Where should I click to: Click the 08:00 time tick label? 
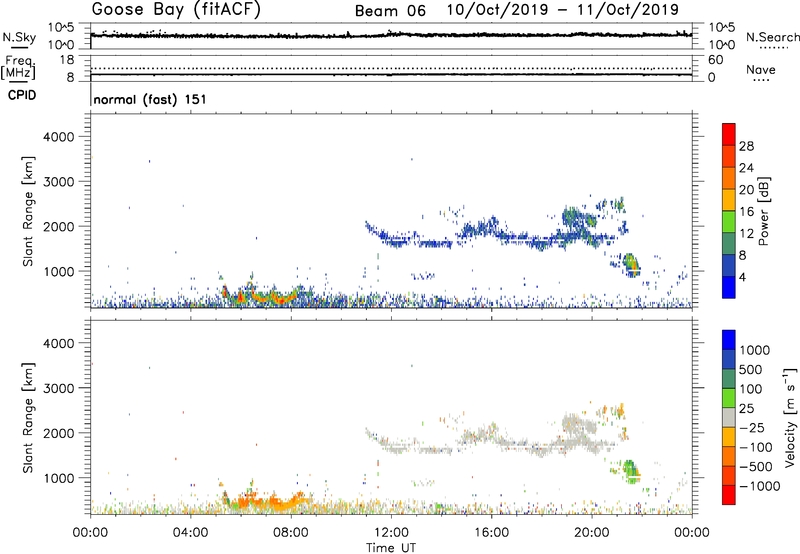(291, 533)
